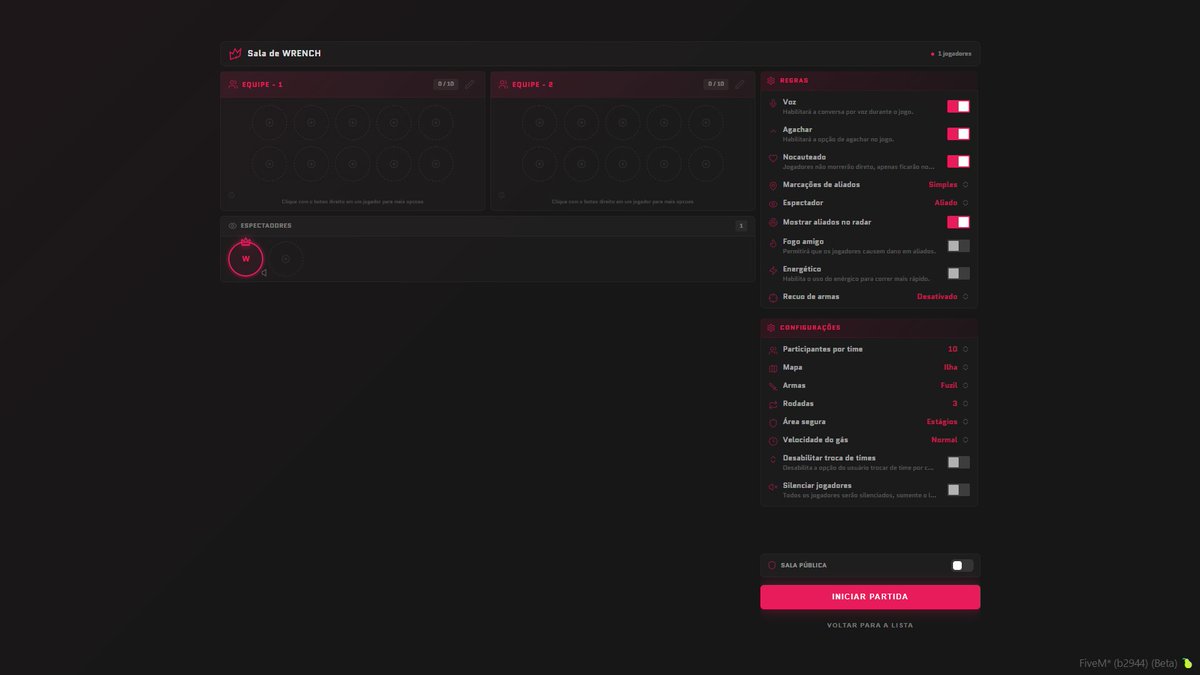Click the weapon icon beside Armas
Viewport: 1200px width, 675px height.
point(773,386)
